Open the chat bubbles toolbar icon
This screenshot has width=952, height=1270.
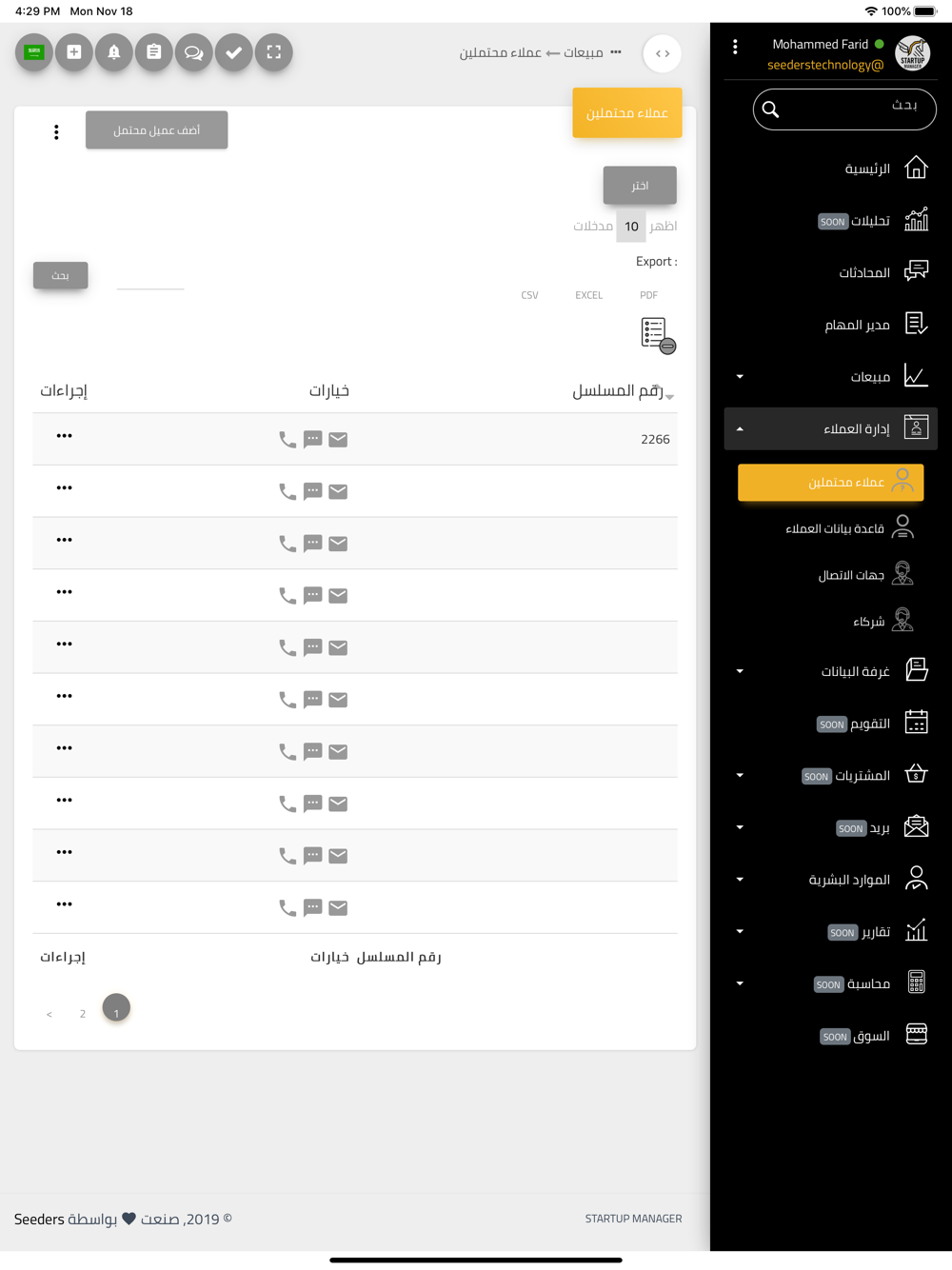pyautogui.click(x=194, y=52)
